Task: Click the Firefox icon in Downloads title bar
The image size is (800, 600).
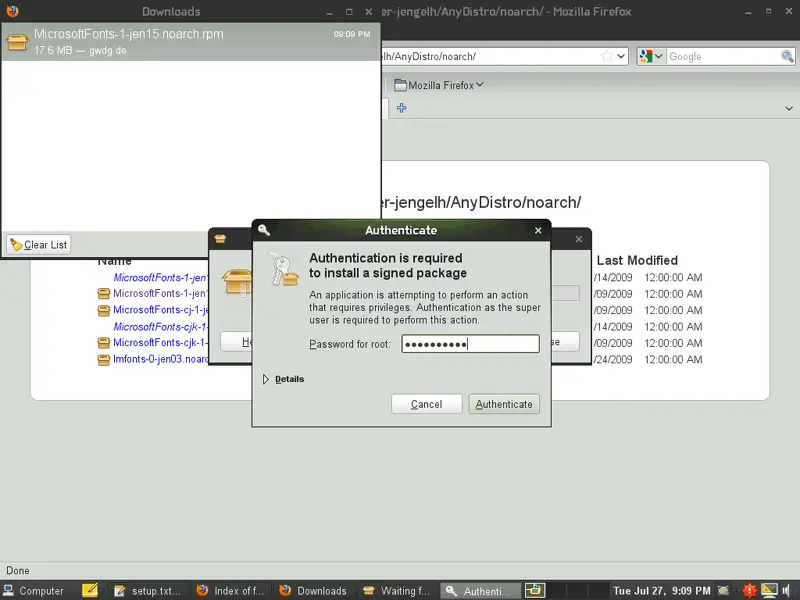Action: coord(12,11)
